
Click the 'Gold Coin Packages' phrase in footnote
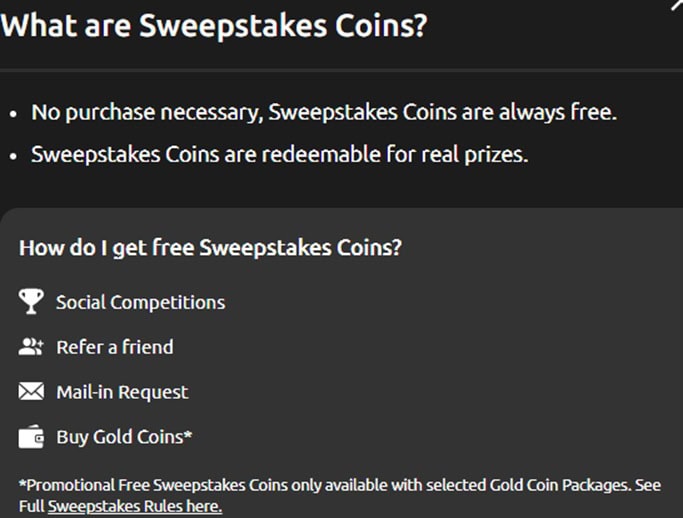560,485
